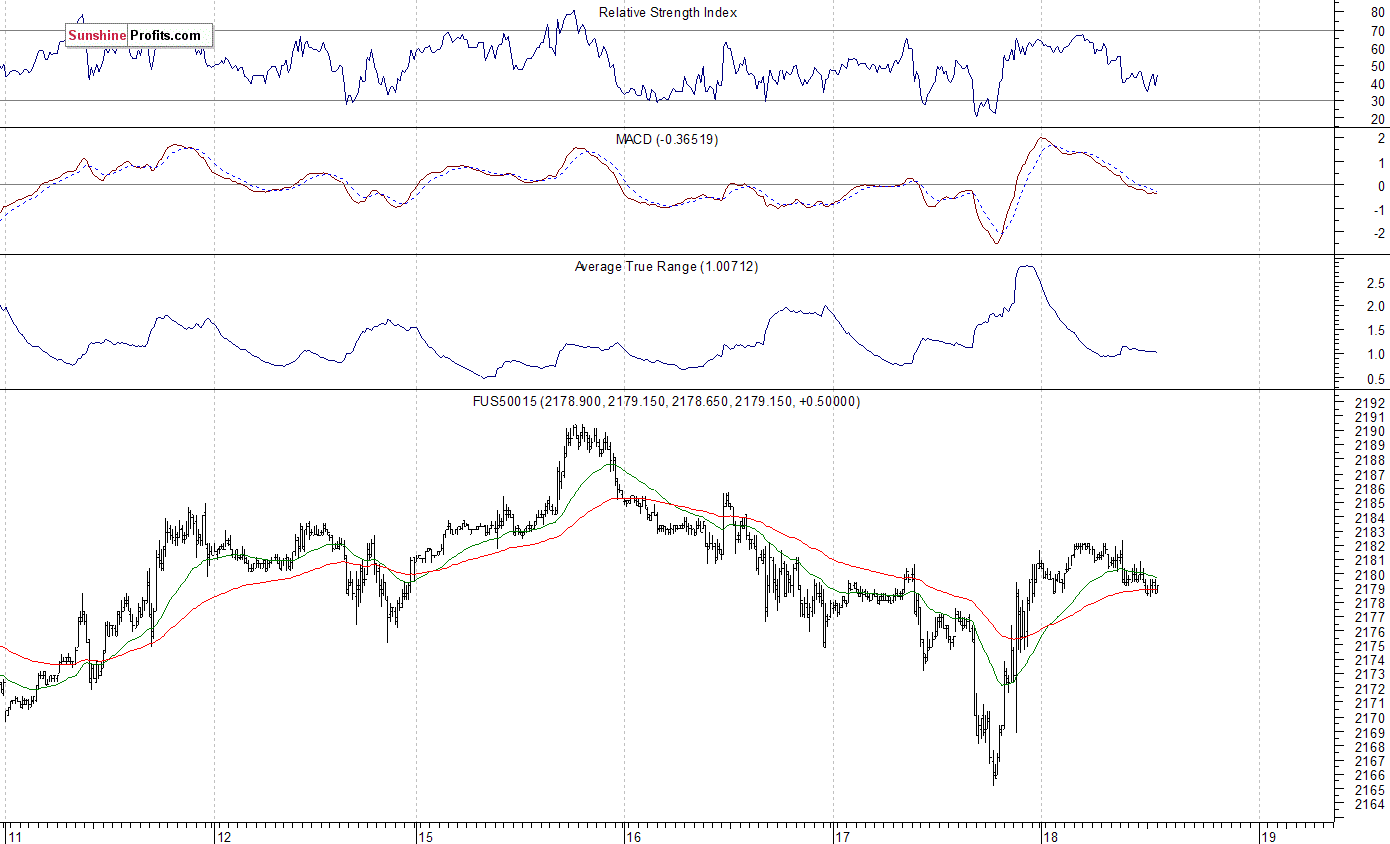Click the MACD (-0.36519) label

pos(667,140)
